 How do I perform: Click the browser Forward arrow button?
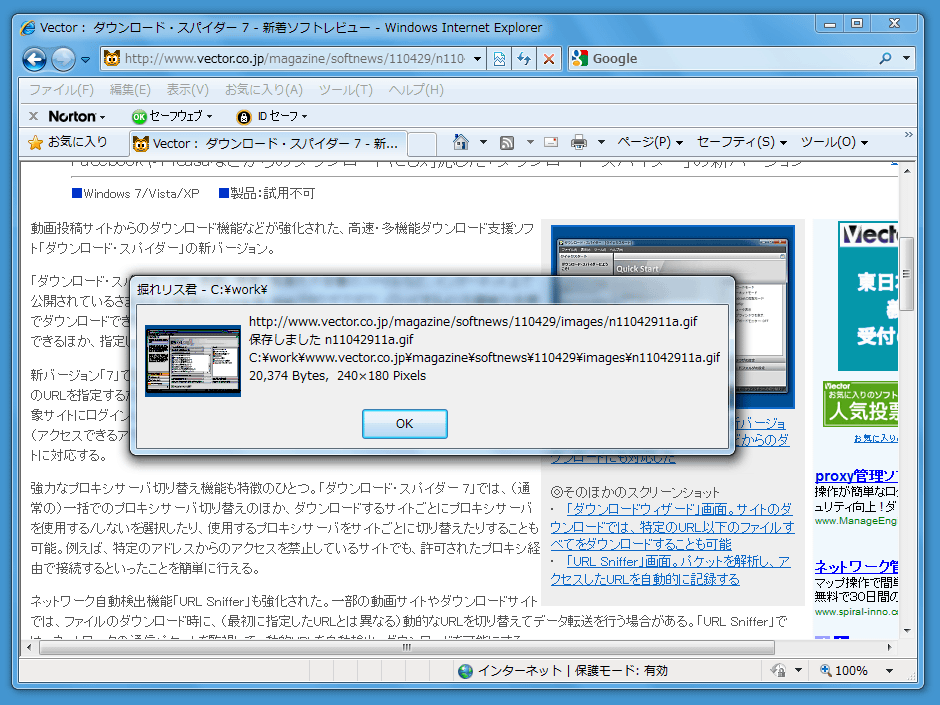coord(64,59)
